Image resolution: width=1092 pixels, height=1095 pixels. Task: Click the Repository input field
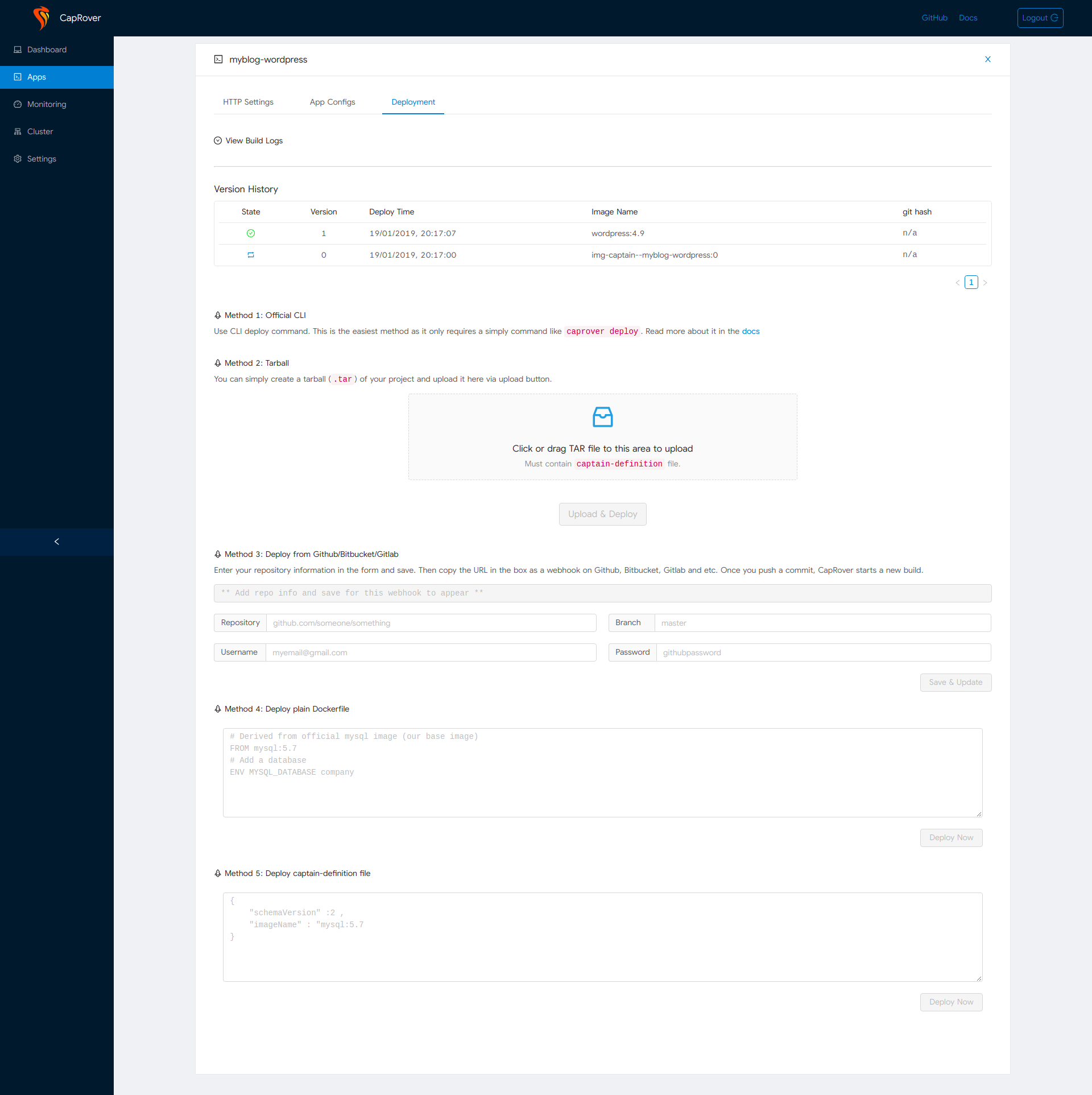[429, 622]
